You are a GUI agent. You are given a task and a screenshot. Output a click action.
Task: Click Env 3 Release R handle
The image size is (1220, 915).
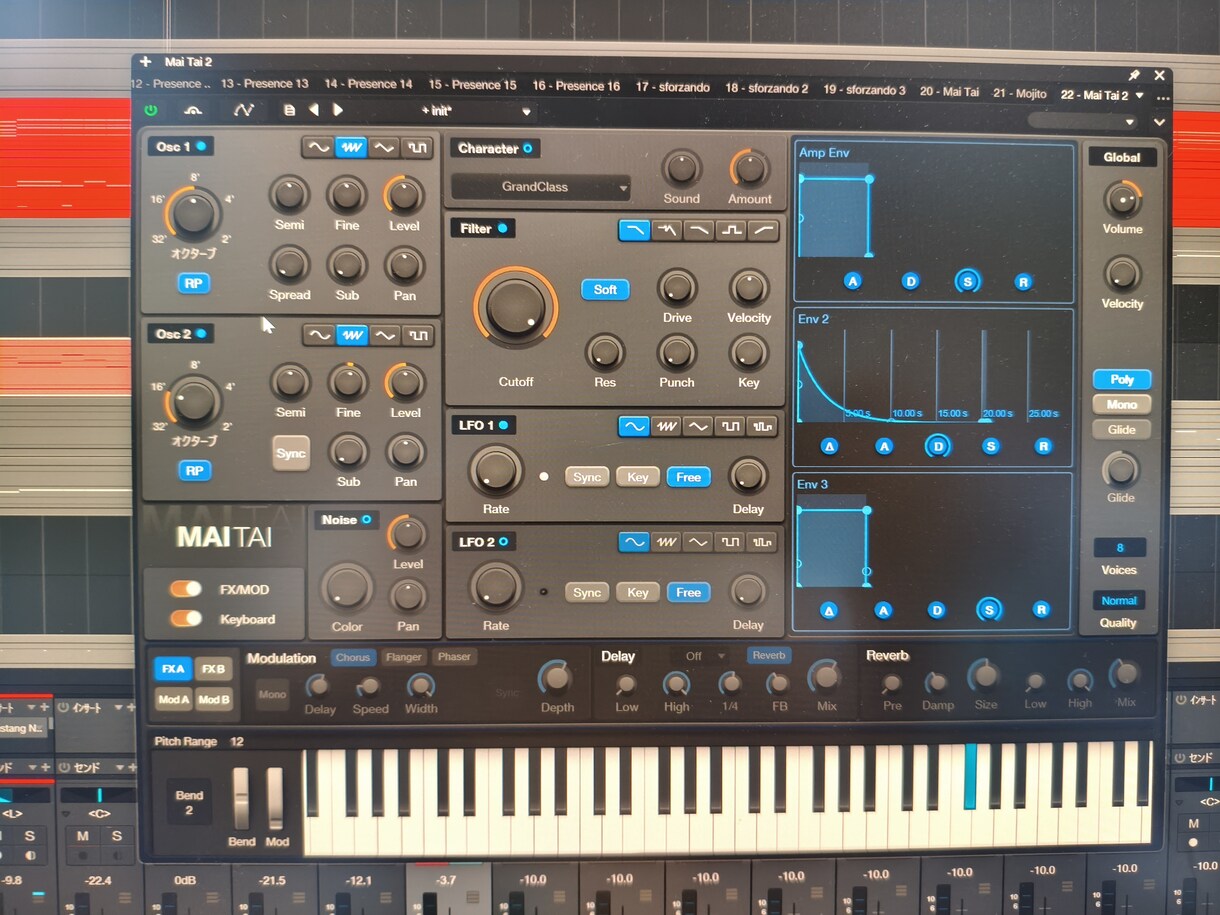click(1041, 610)
